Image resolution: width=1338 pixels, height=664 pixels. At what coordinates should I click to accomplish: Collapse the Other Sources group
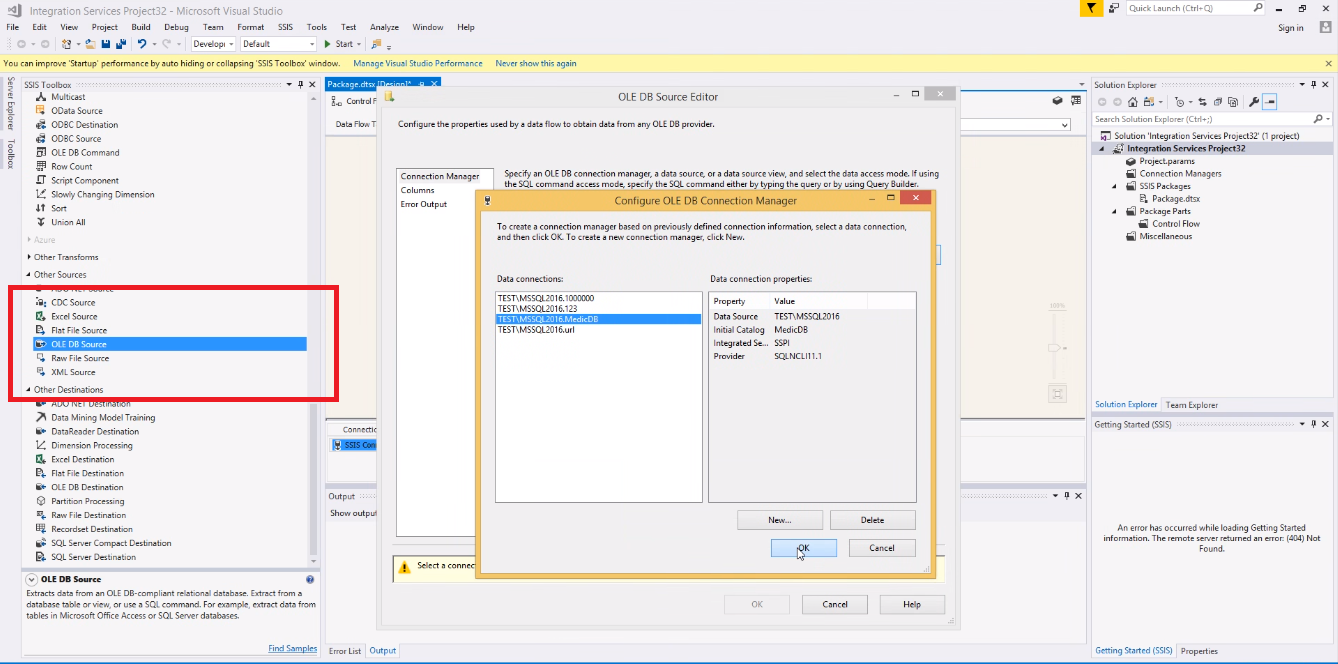(28, 275)
